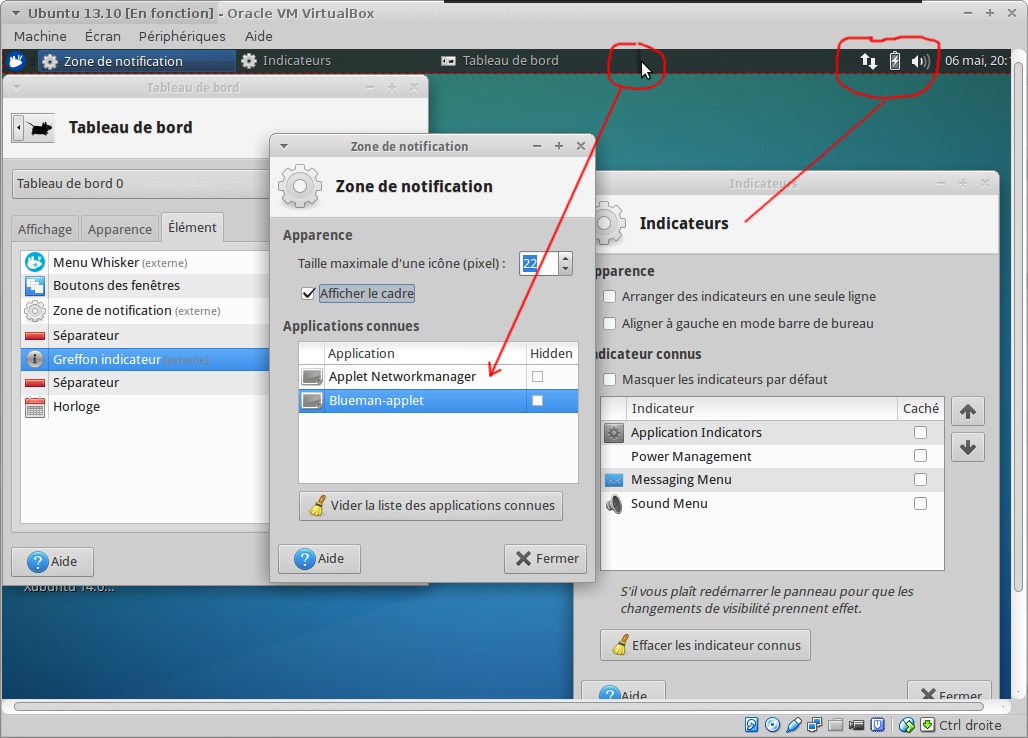Screen dimensions: 1028x738
Task: Increase the maximum icon size stepper
Action: (565, 258)
